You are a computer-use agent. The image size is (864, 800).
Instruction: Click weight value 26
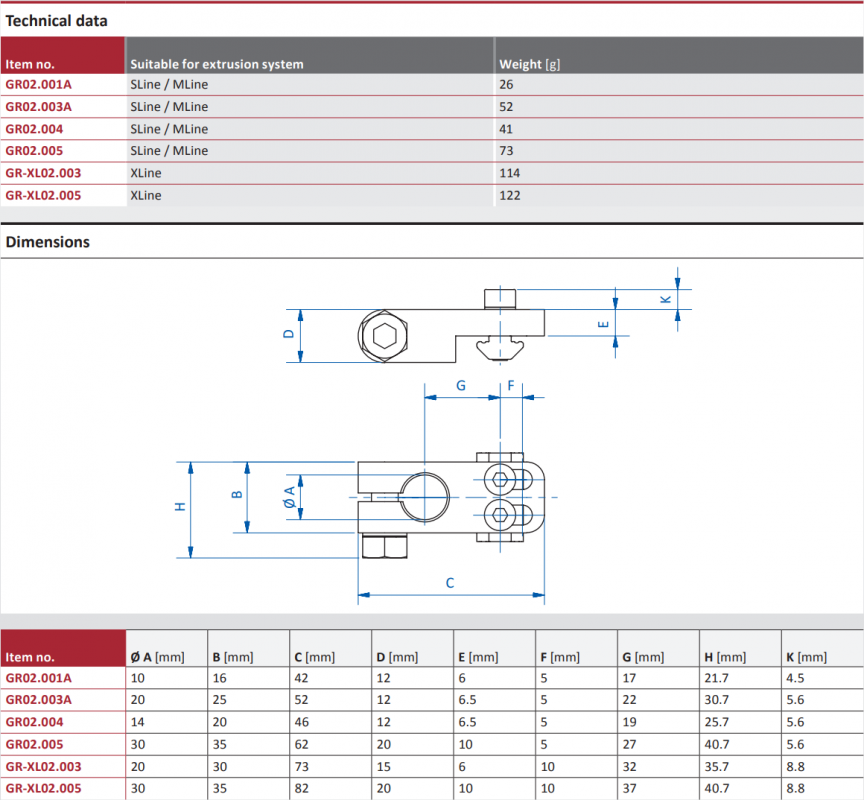pyautogui.click(x=506, y=84)
